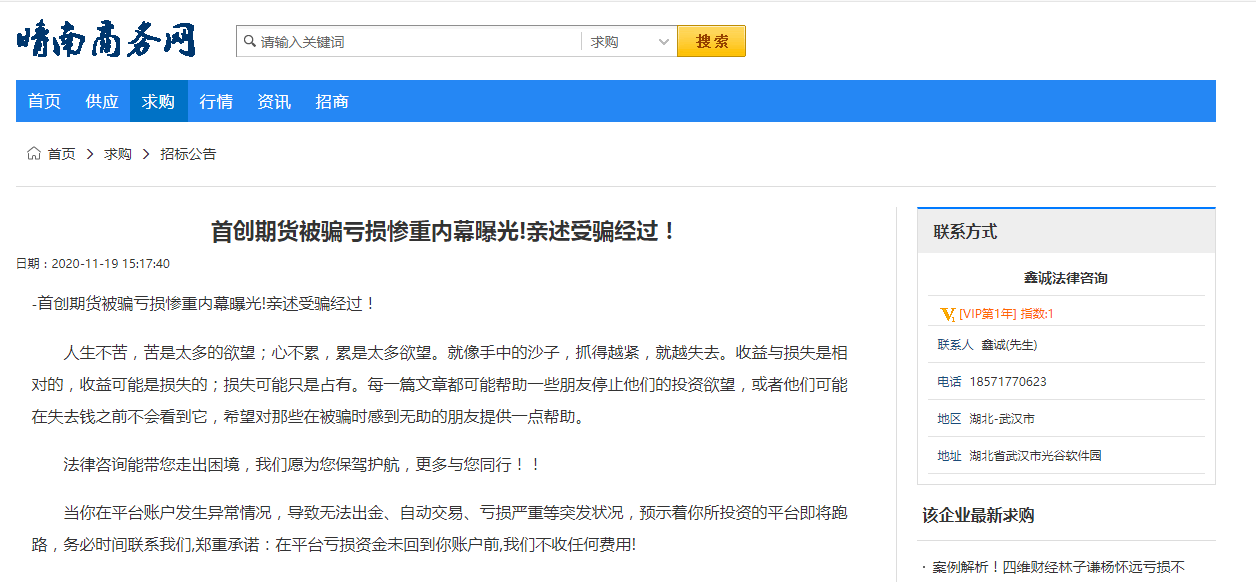Open 案例解析！四维财经 listing link
Viewport: 1256px width, 582px height.
pyautogui.click(x=1058, y=568)
